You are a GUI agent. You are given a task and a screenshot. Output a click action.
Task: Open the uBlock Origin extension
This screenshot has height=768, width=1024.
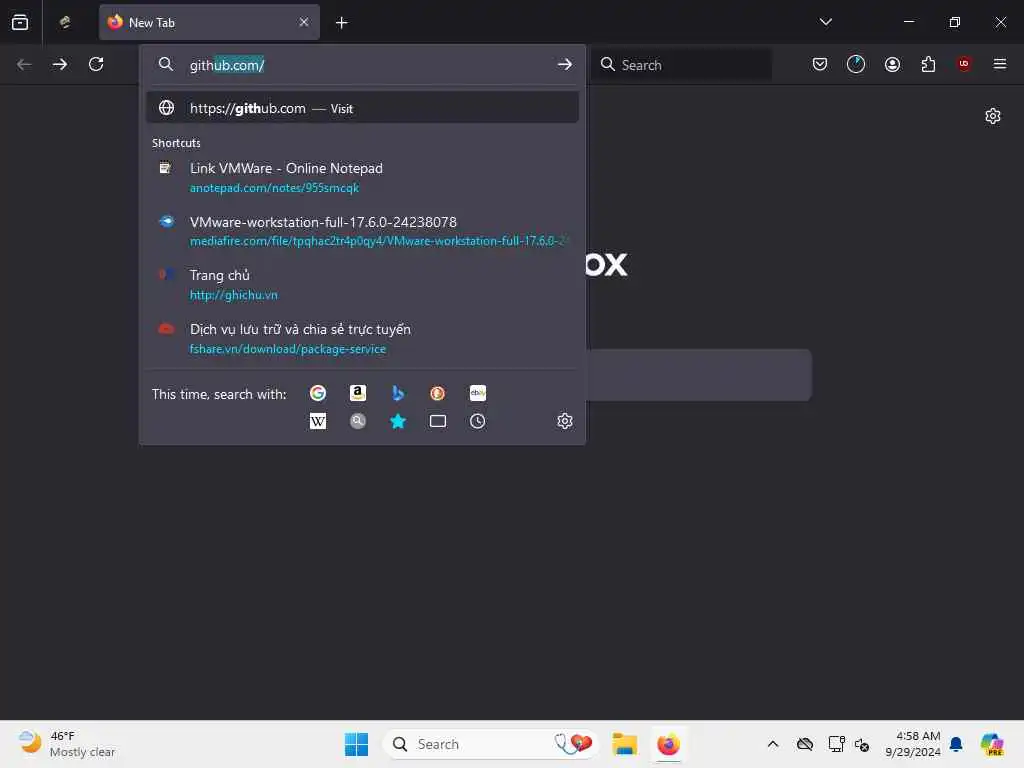pyautogui.click(x=964, y=64)
